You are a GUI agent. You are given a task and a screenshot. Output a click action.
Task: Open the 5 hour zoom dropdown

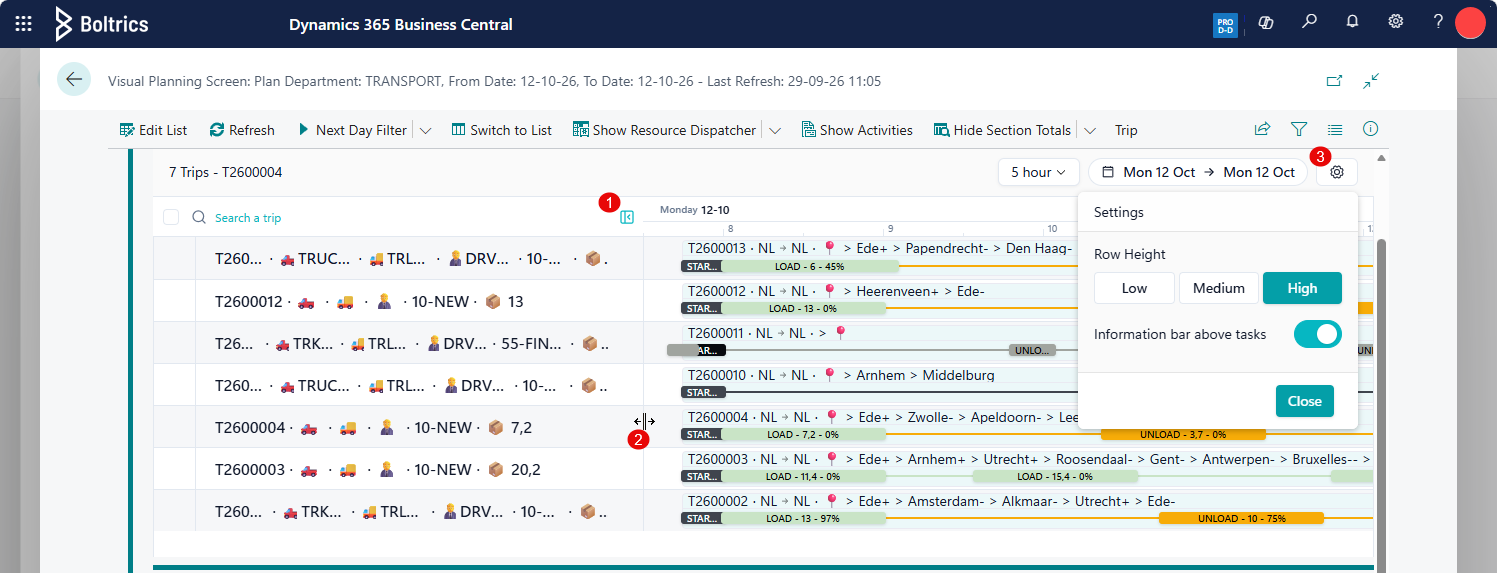[1039, 172]
